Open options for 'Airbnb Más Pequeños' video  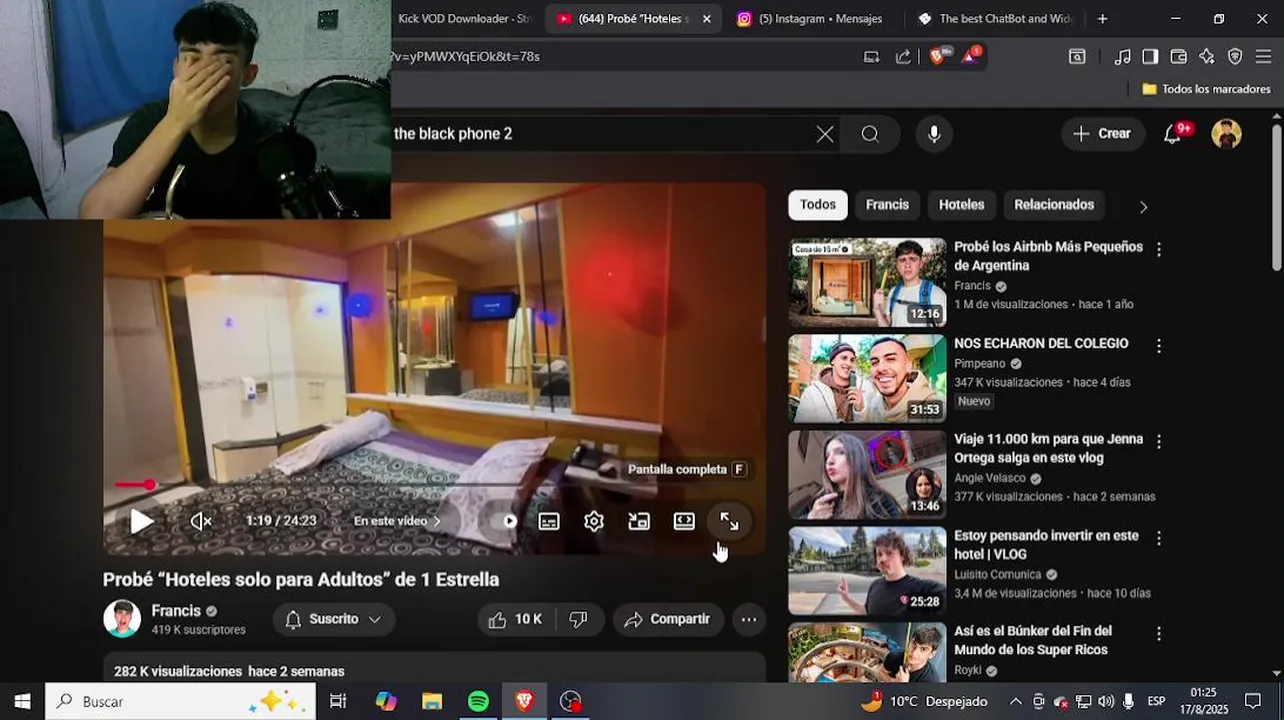coord(1159,250)
